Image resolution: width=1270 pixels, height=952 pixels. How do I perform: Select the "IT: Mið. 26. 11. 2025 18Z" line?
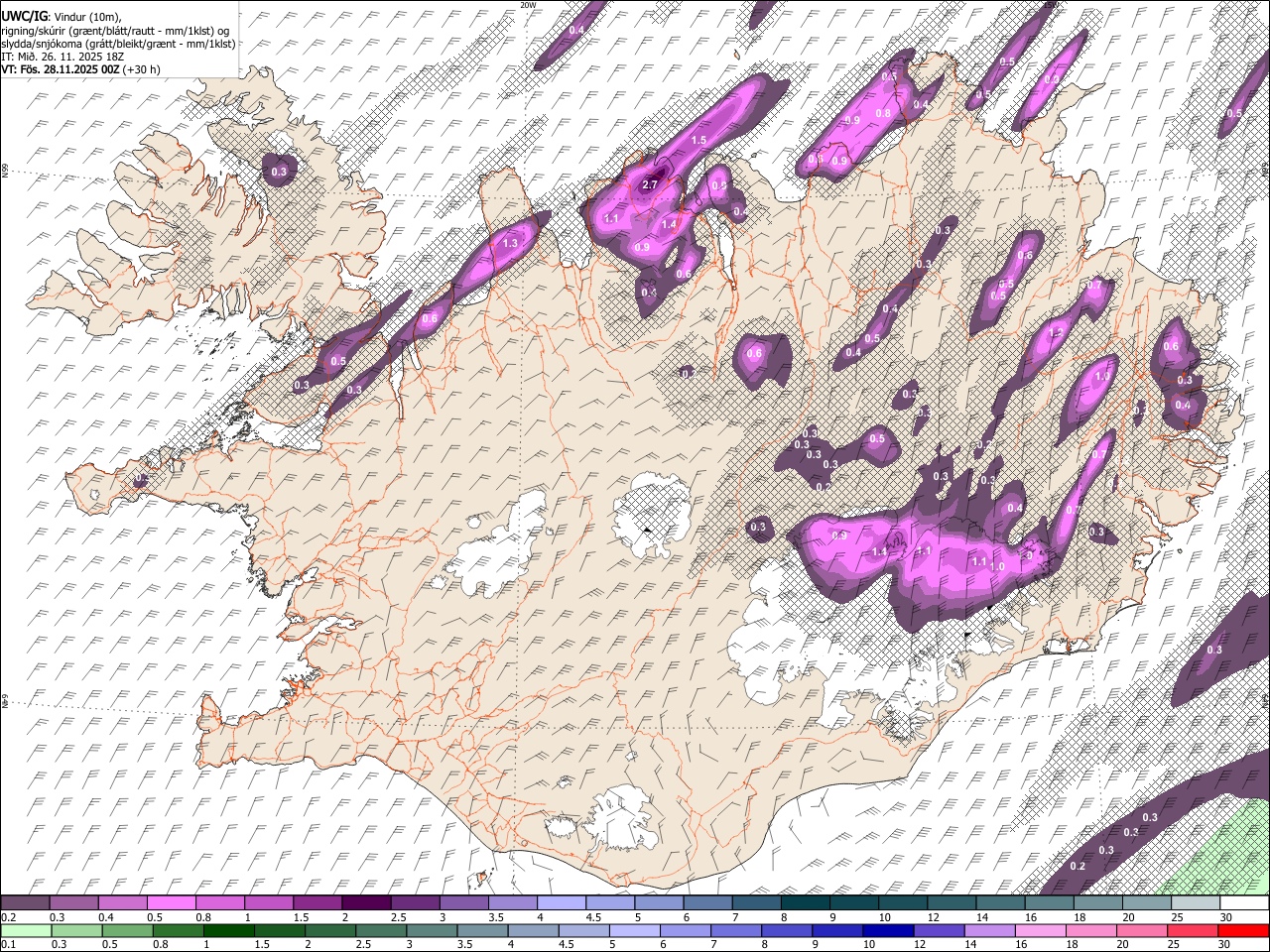[x=63, y=57]
